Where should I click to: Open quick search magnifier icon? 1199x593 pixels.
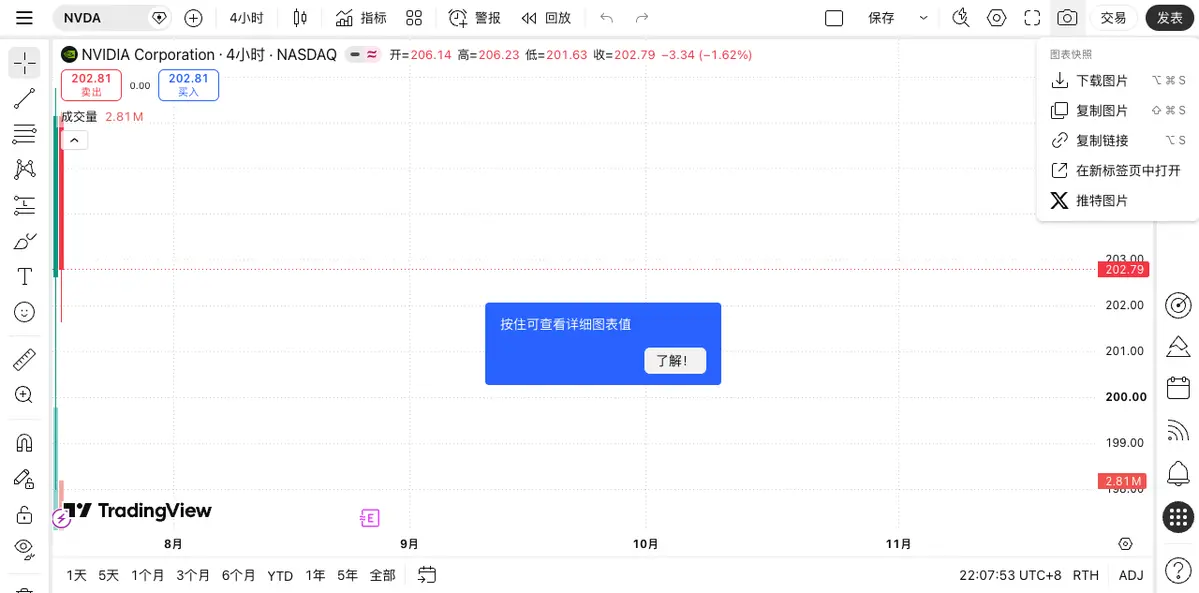(961, 18)
